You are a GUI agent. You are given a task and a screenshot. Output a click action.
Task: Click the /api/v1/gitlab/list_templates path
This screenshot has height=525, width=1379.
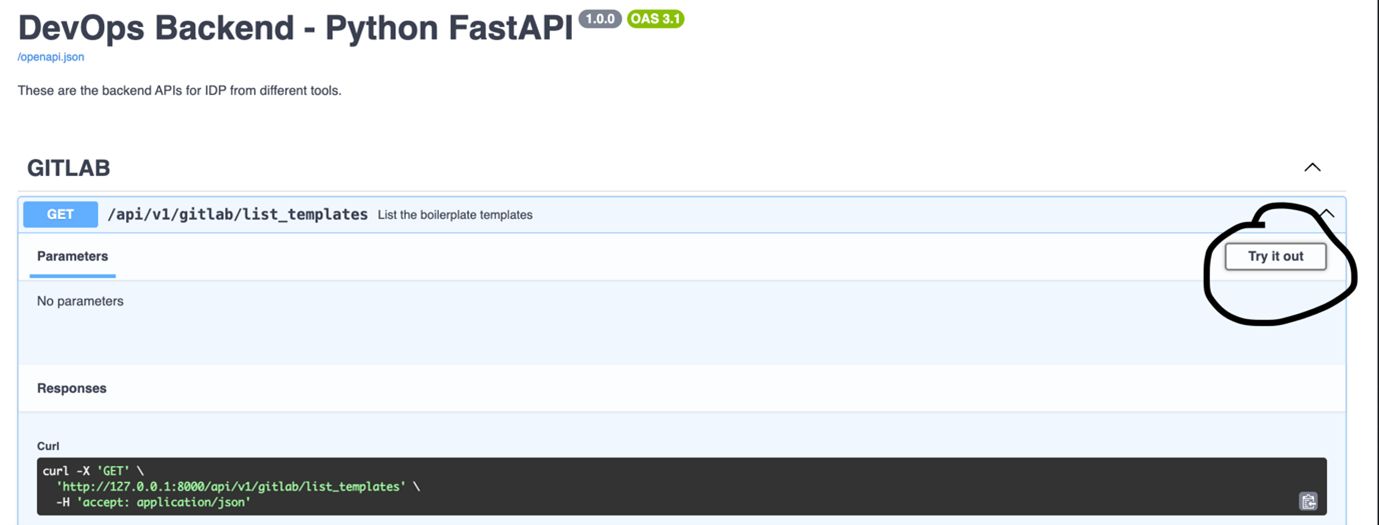238,214
